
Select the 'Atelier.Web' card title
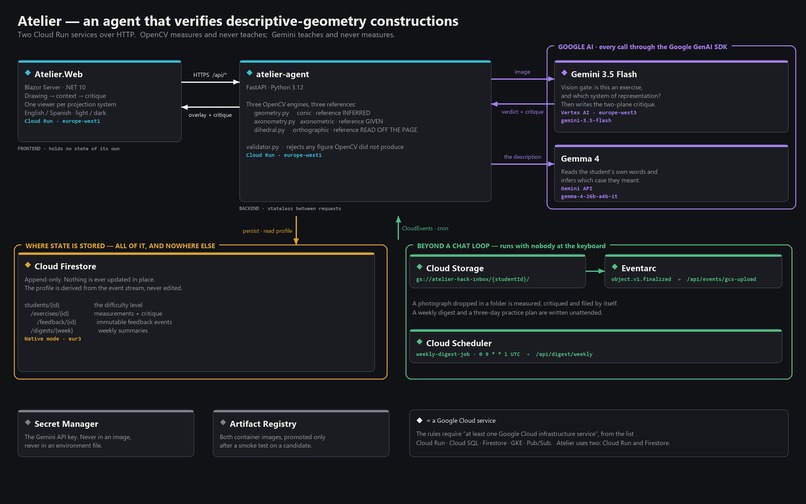tap(58, 74)
